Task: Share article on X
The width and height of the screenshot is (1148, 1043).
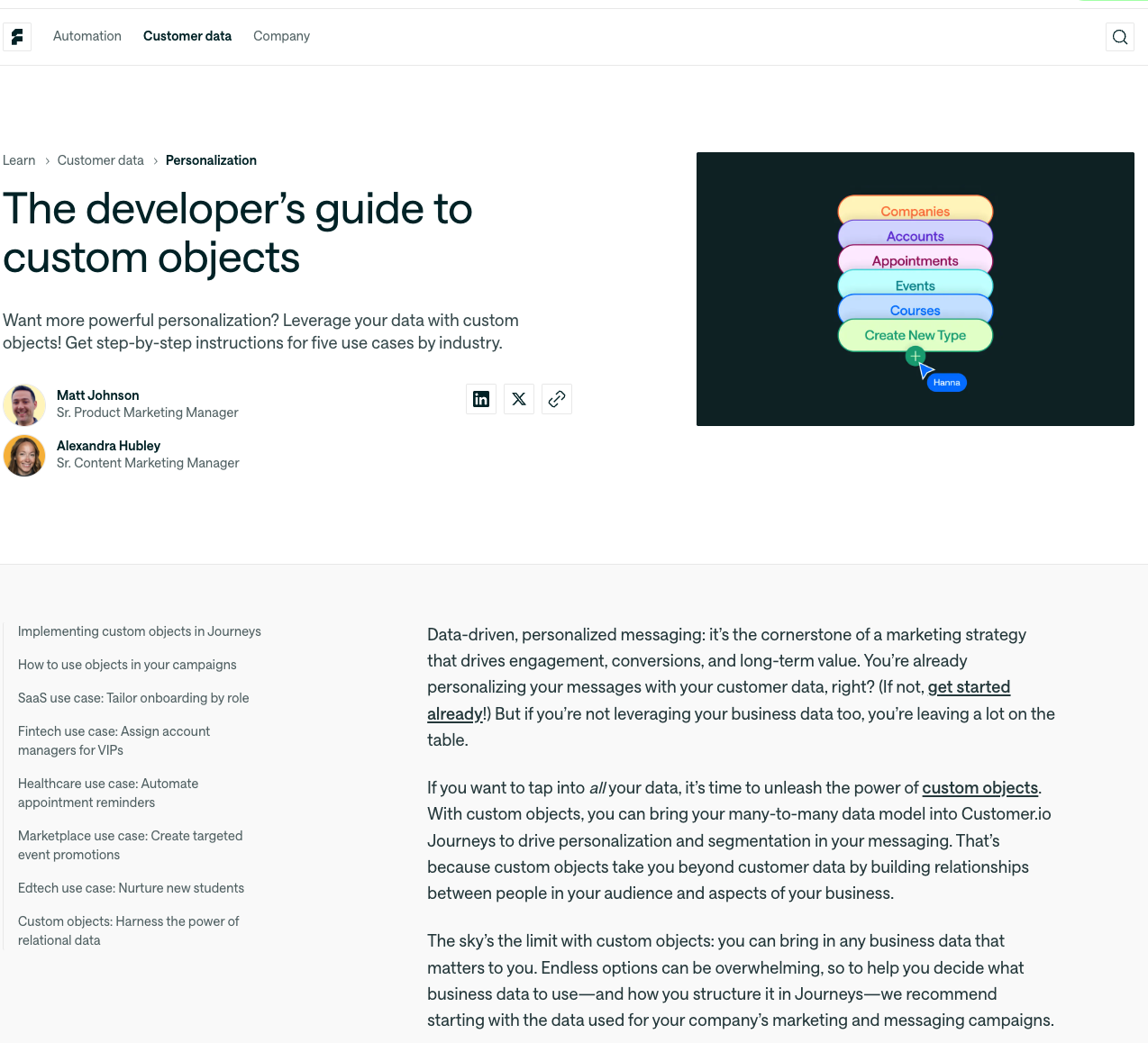Action: (519, 399)
